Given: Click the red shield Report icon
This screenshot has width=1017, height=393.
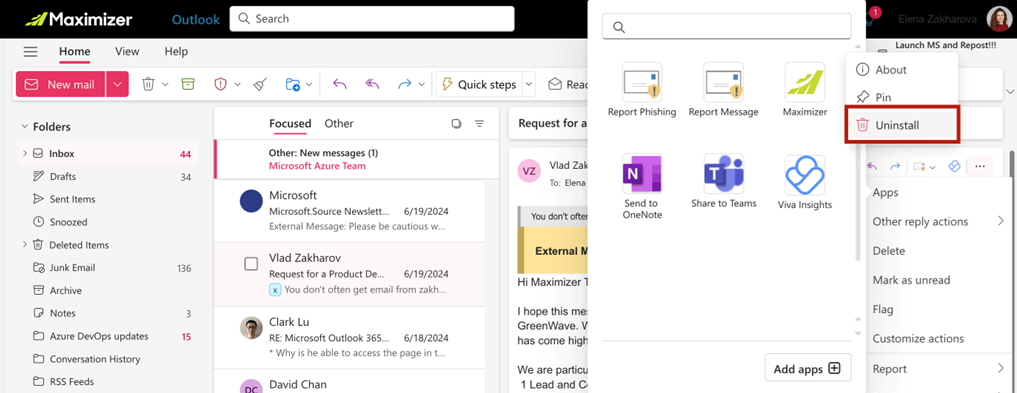Looking at the screenshot, I should point(221,84).
